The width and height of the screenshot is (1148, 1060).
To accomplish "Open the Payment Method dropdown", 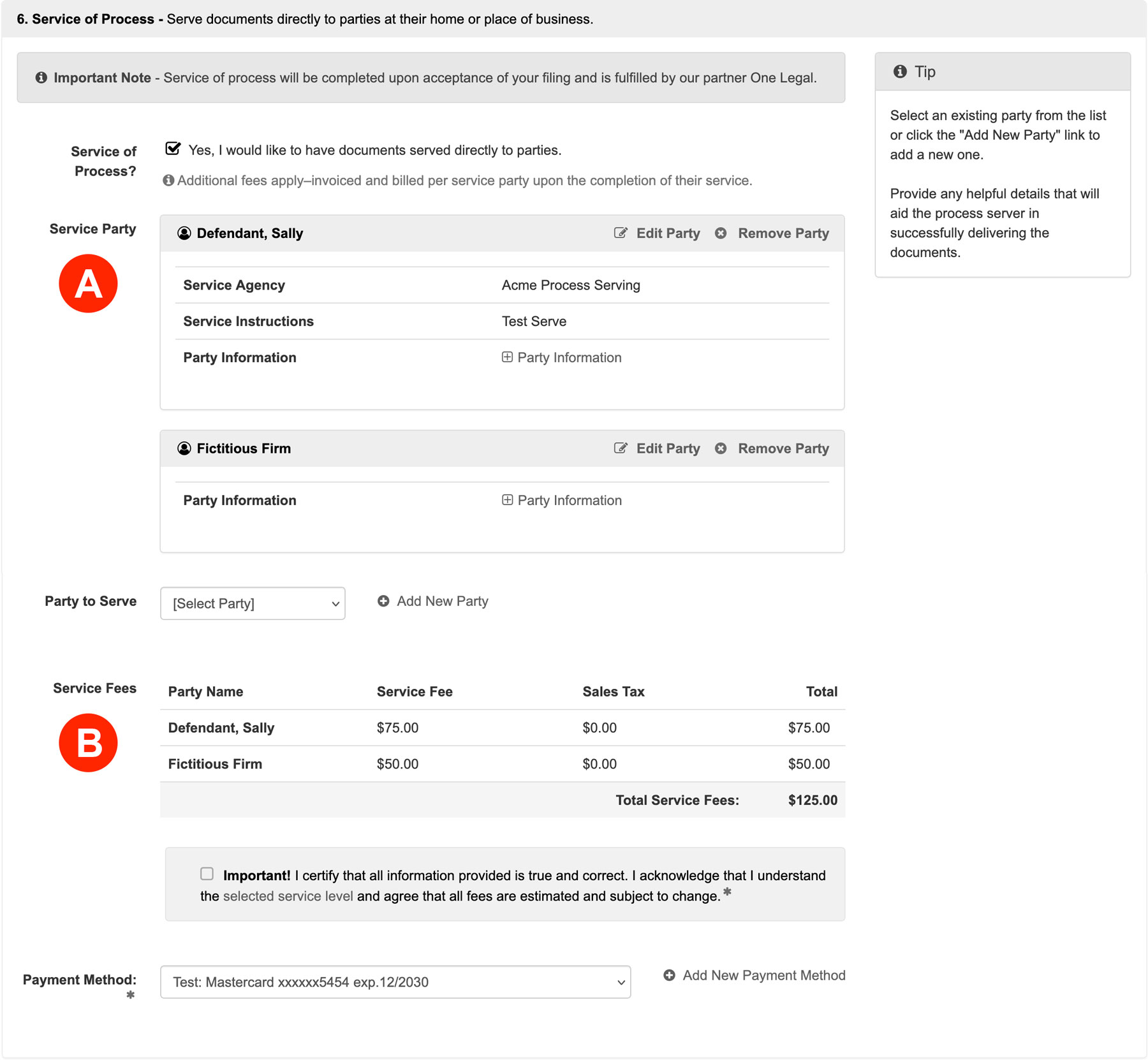I will pyautogui.click(x=395, y=982).
